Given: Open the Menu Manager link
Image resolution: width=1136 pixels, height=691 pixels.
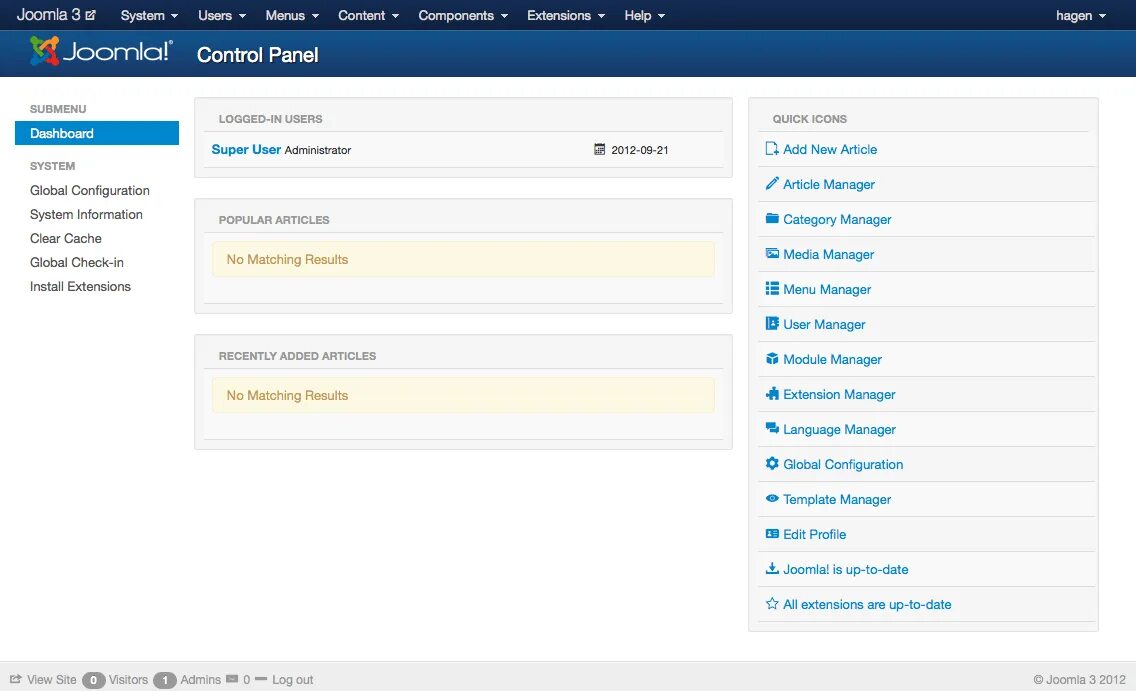Looking at the screenshot, I should coord(827,289).
